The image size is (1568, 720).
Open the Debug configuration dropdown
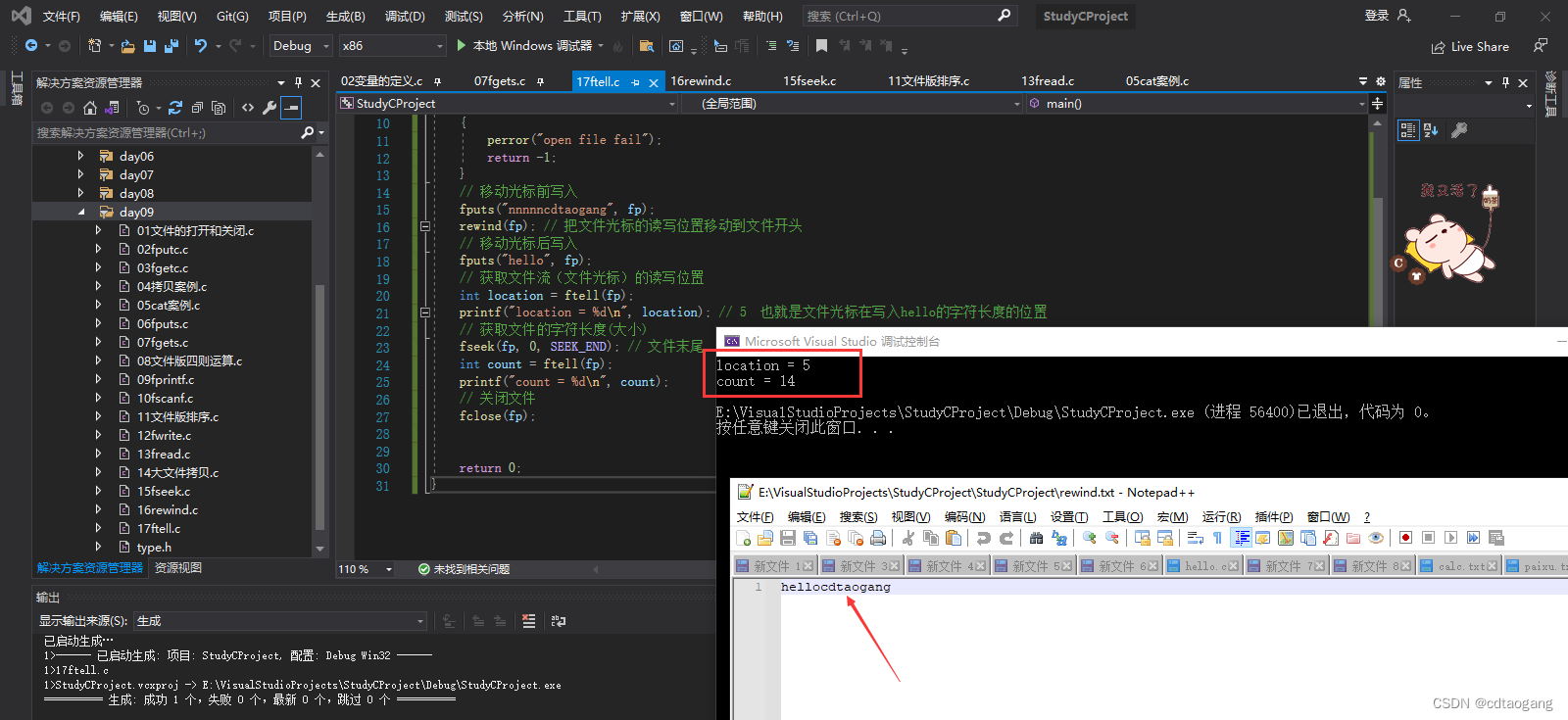point(300,46)
